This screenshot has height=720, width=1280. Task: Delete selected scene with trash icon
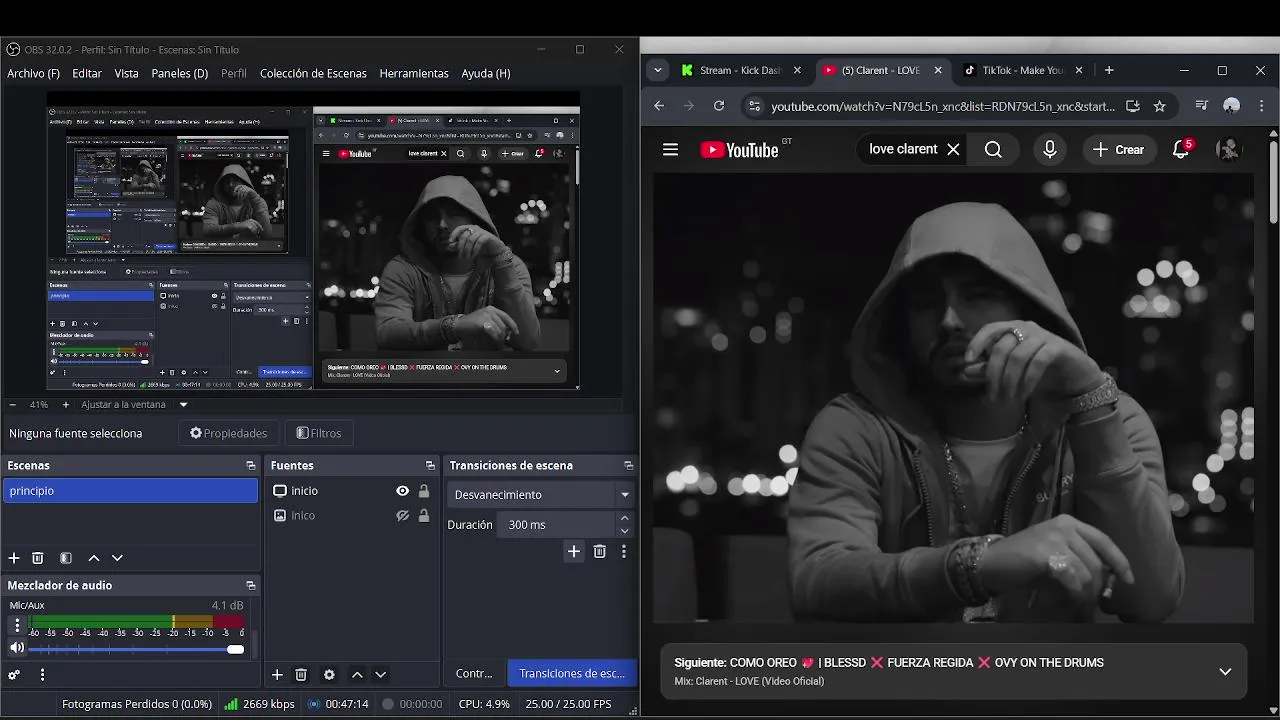(x=38, y=558)
